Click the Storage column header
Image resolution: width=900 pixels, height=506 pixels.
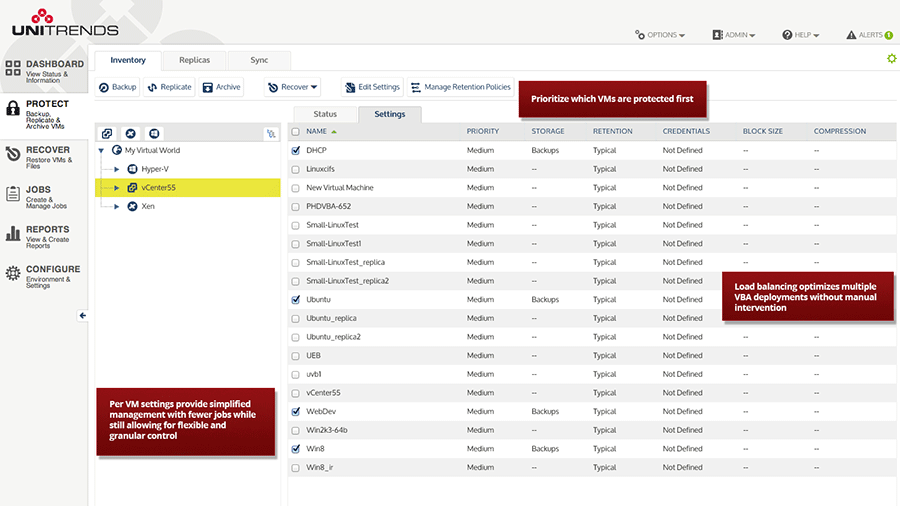coord(548,131)
